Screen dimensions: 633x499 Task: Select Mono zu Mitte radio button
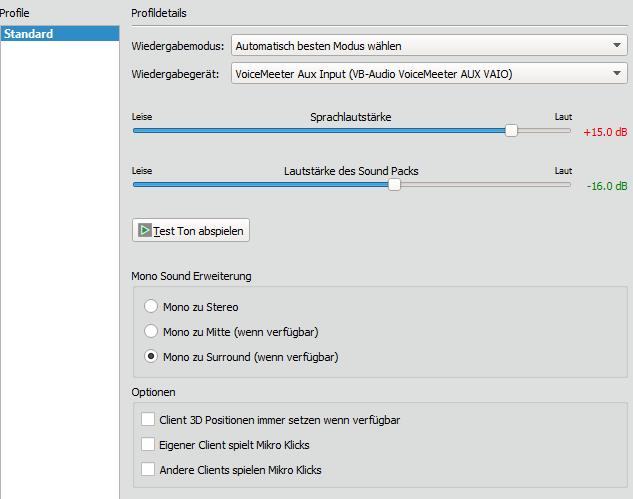(151, 331)
